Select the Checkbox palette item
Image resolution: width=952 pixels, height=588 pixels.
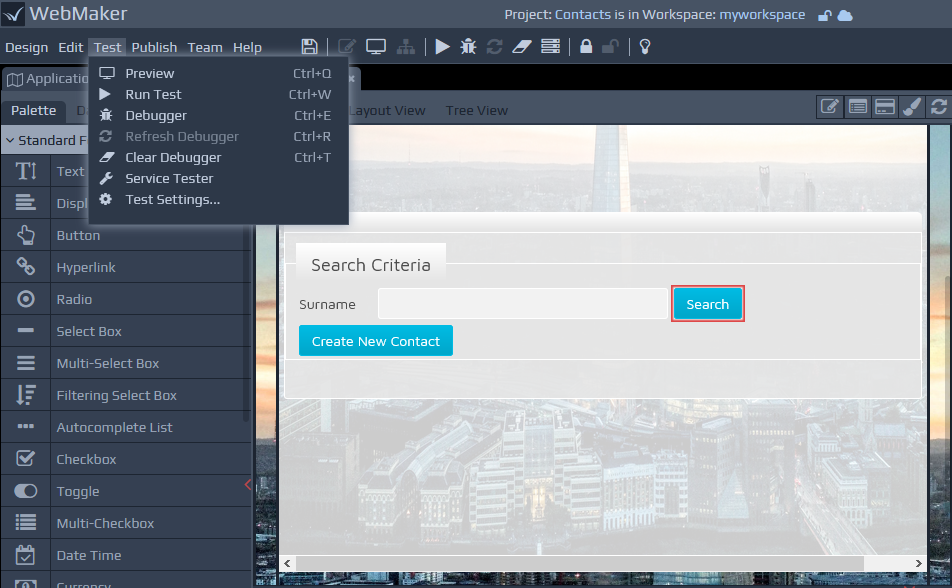click(x=126, y=459)
